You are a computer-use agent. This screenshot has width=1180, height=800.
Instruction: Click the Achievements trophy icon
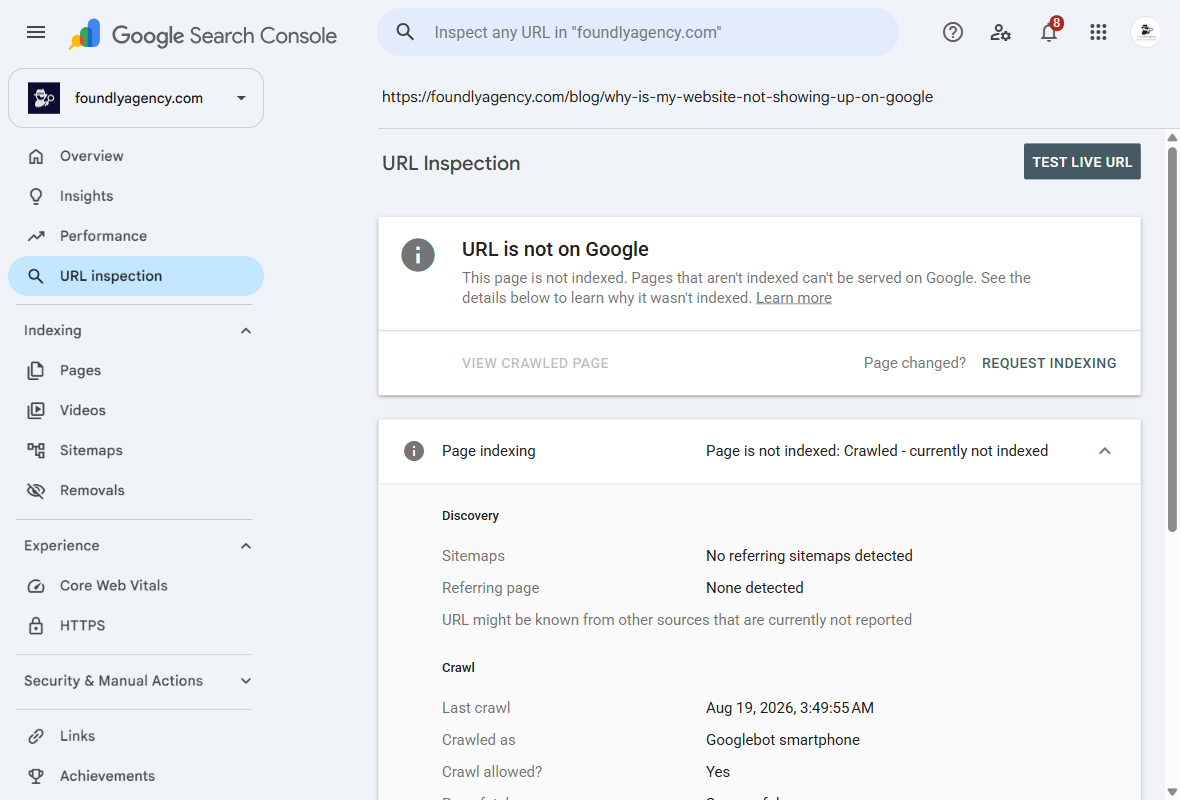pos(35,777)
